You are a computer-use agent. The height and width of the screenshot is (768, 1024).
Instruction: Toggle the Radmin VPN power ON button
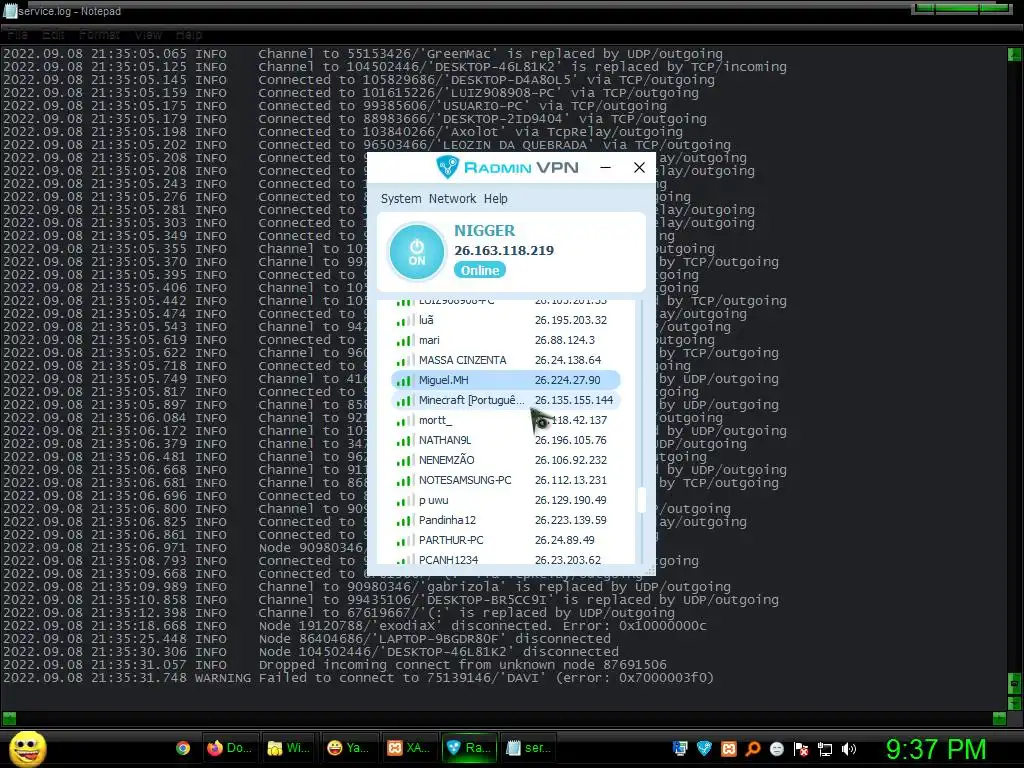point(417,251)
